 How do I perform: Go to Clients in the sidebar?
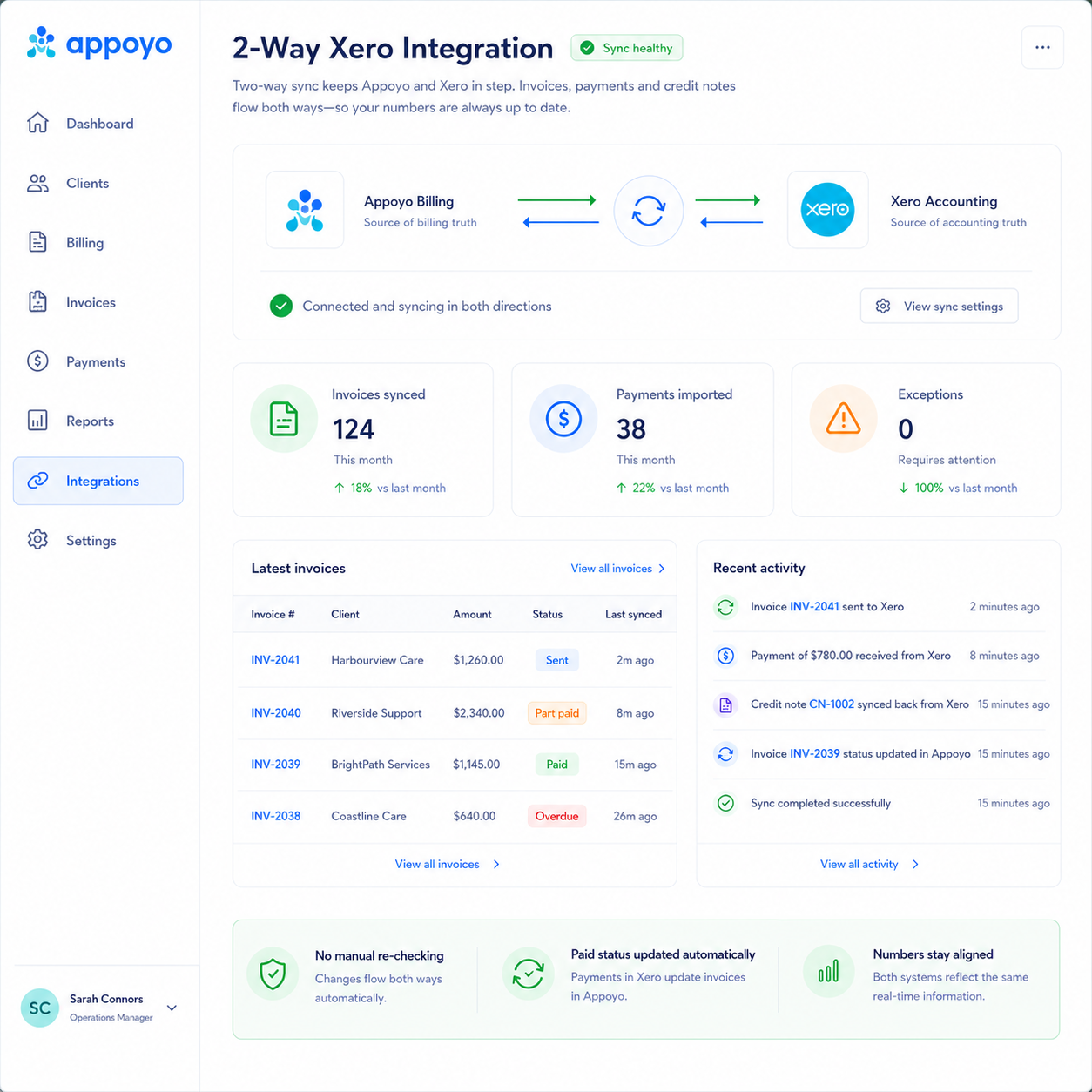98,183
